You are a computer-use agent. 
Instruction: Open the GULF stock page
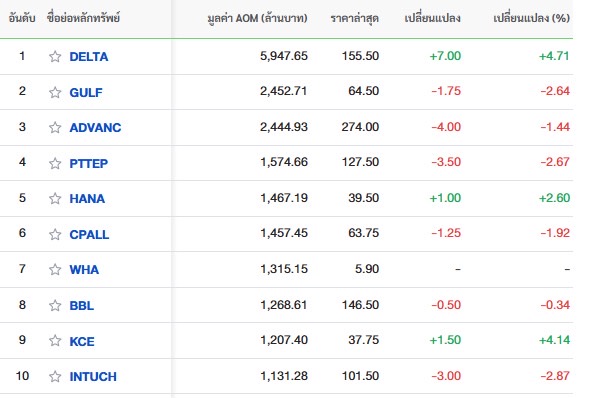coord(86,92)
